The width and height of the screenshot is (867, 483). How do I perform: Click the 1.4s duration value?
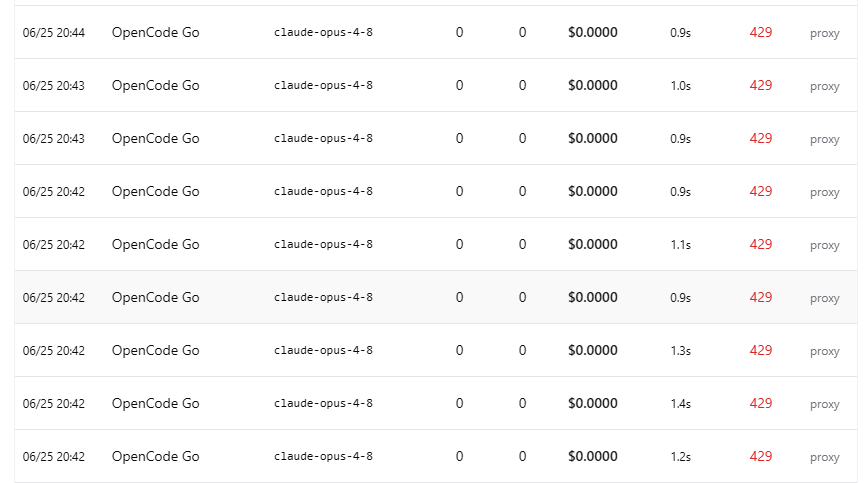[x=681, y=404]
